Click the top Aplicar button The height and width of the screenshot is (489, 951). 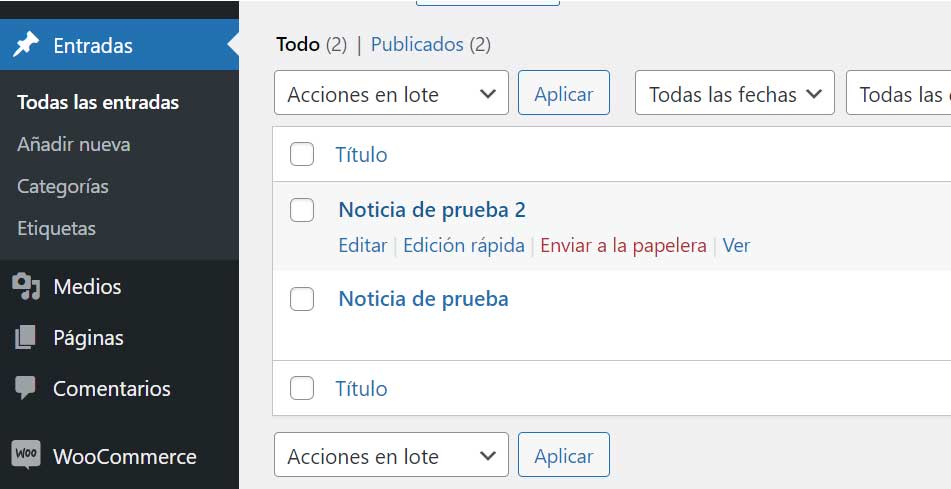pos(563,93)
